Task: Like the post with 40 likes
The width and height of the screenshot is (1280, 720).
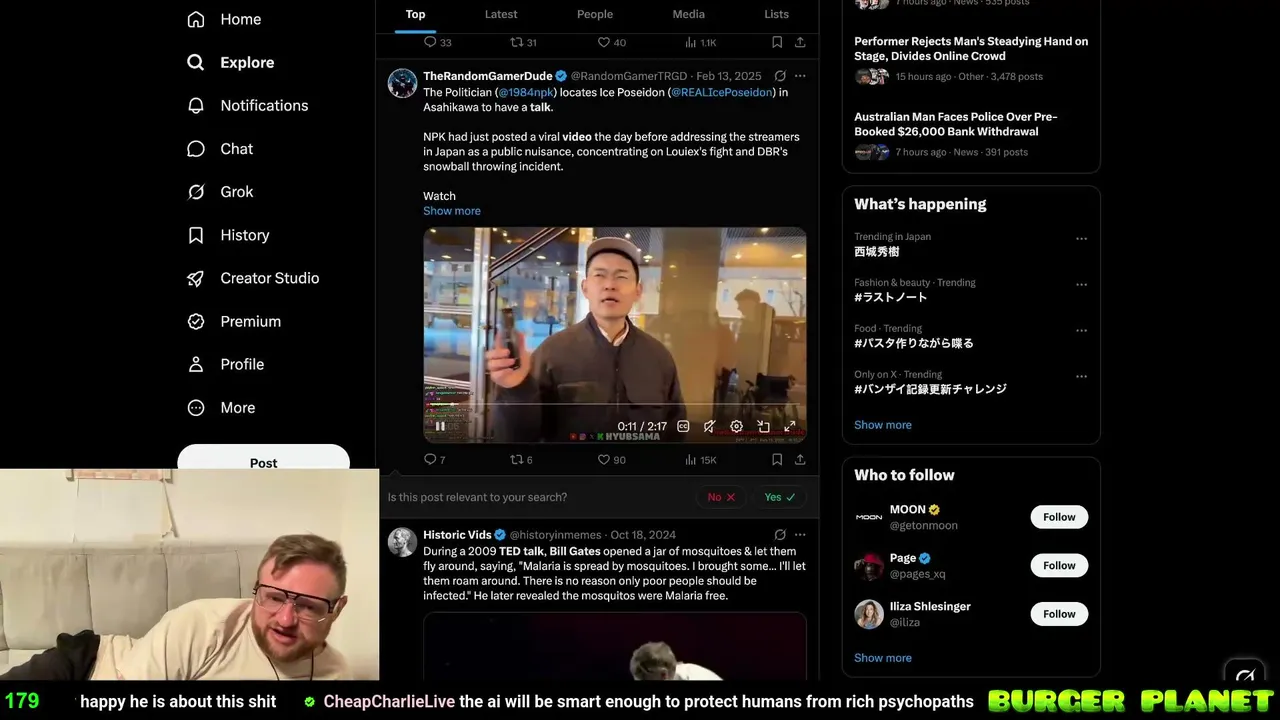Action: 611,42
